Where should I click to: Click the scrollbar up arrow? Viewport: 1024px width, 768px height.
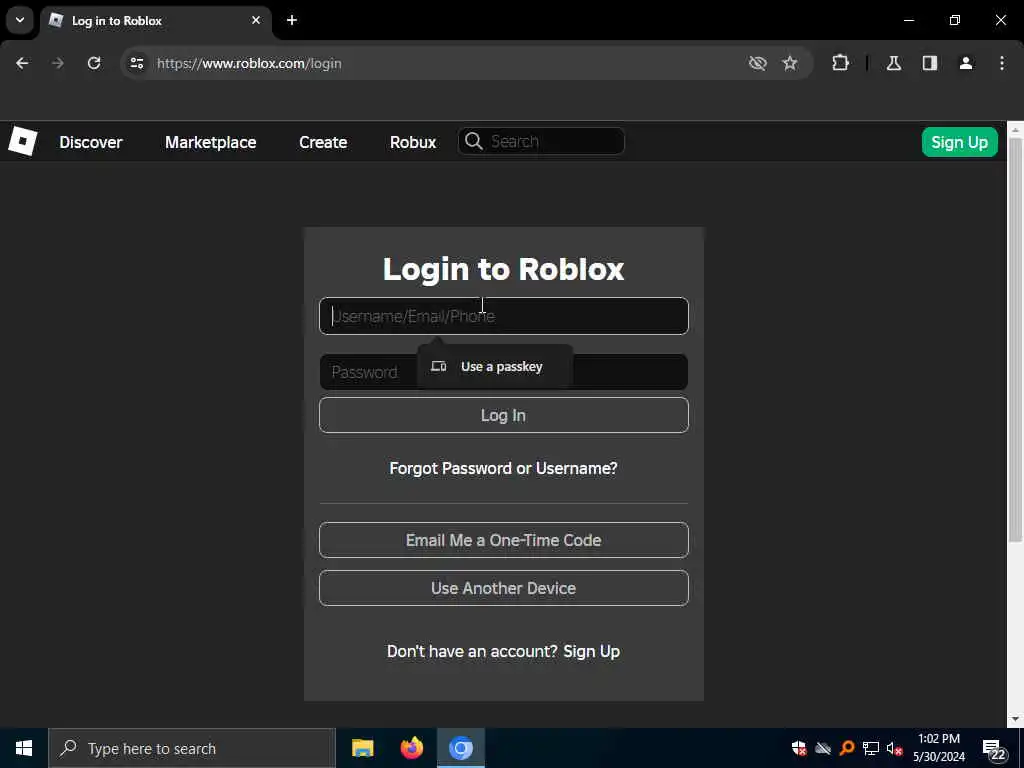1015,130
